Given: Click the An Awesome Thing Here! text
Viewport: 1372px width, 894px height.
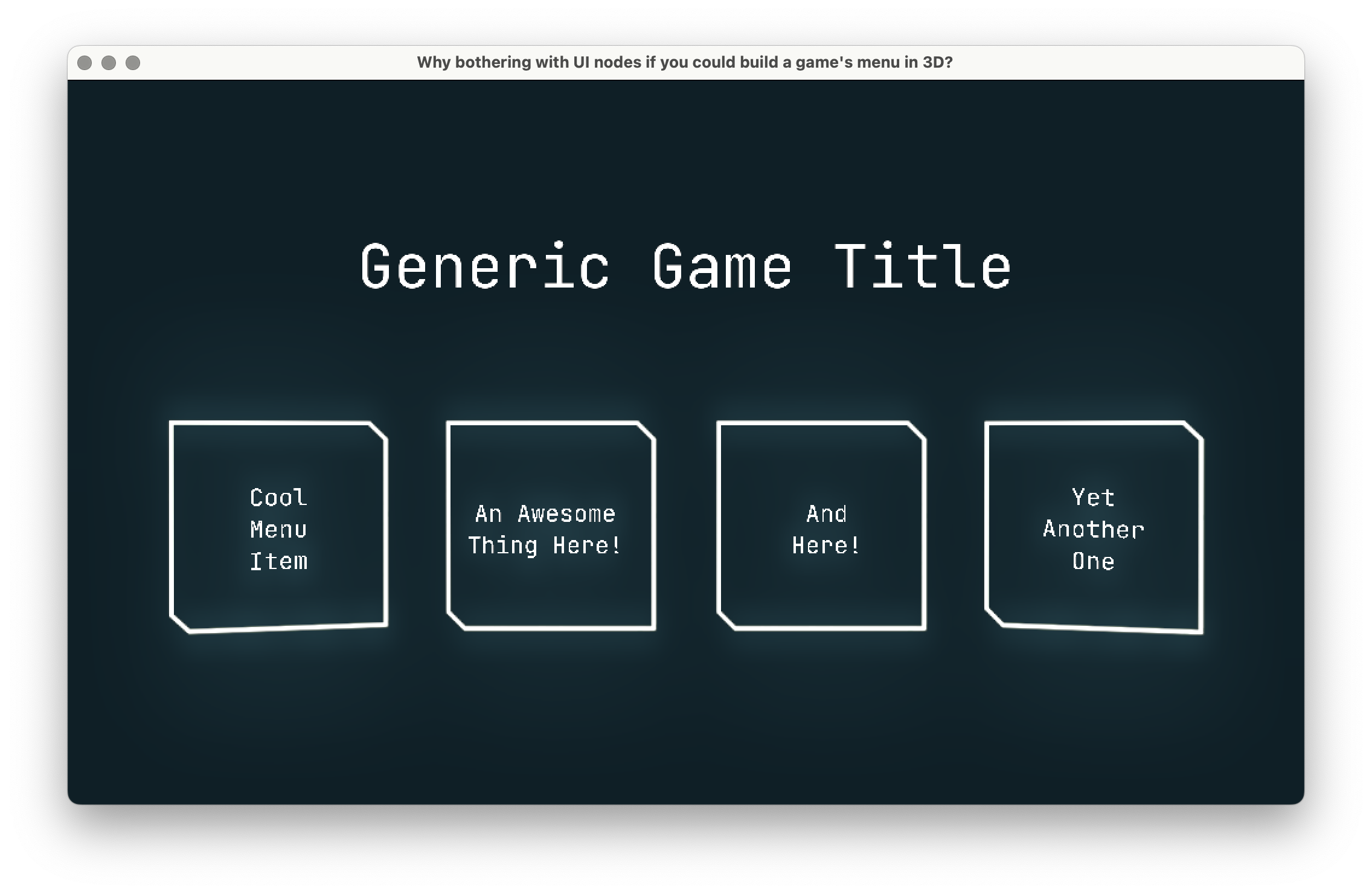Looking at the screenshot, I should pos(544,530).
